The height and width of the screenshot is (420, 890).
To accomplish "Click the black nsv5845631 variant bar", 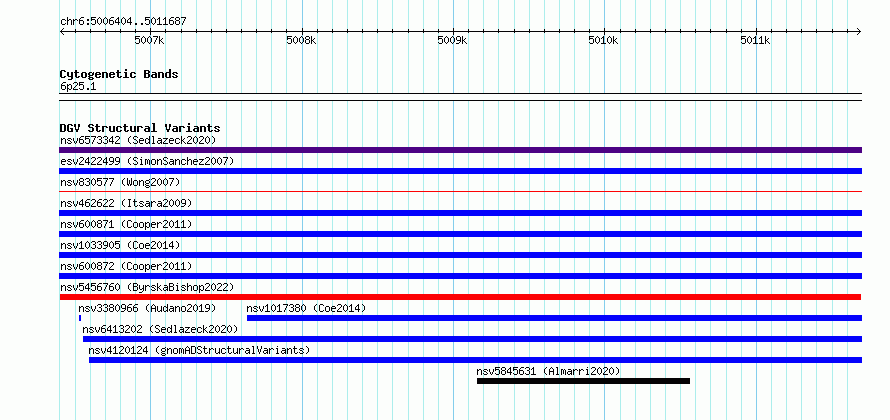I will (x=583, y=381).
